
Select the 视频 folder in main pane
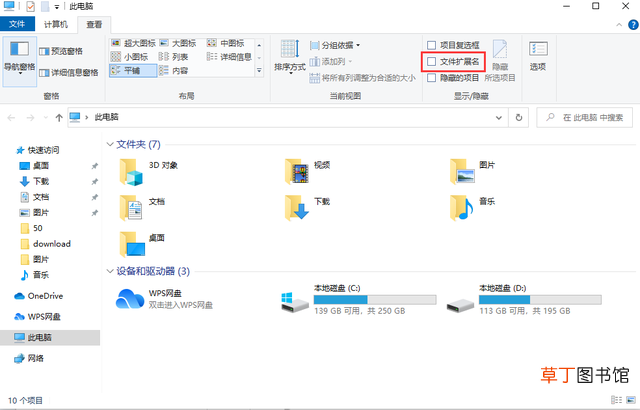(307, 171)
